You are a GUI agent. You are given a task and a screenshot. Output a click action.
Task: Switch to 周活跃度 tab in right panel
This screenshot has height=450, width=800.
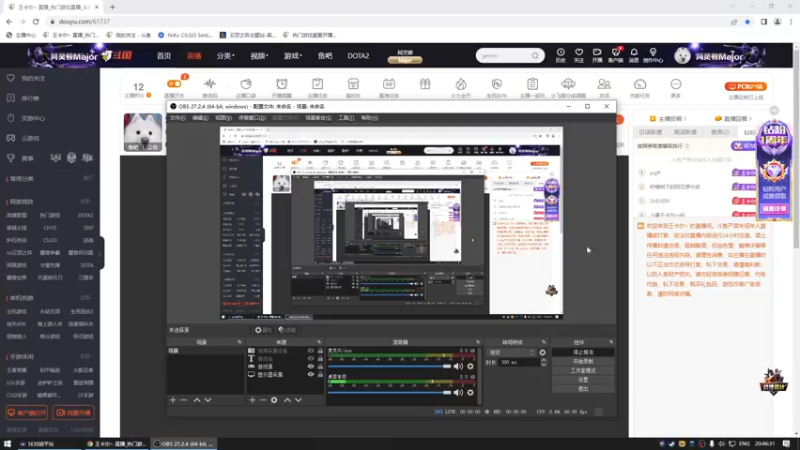685,132
